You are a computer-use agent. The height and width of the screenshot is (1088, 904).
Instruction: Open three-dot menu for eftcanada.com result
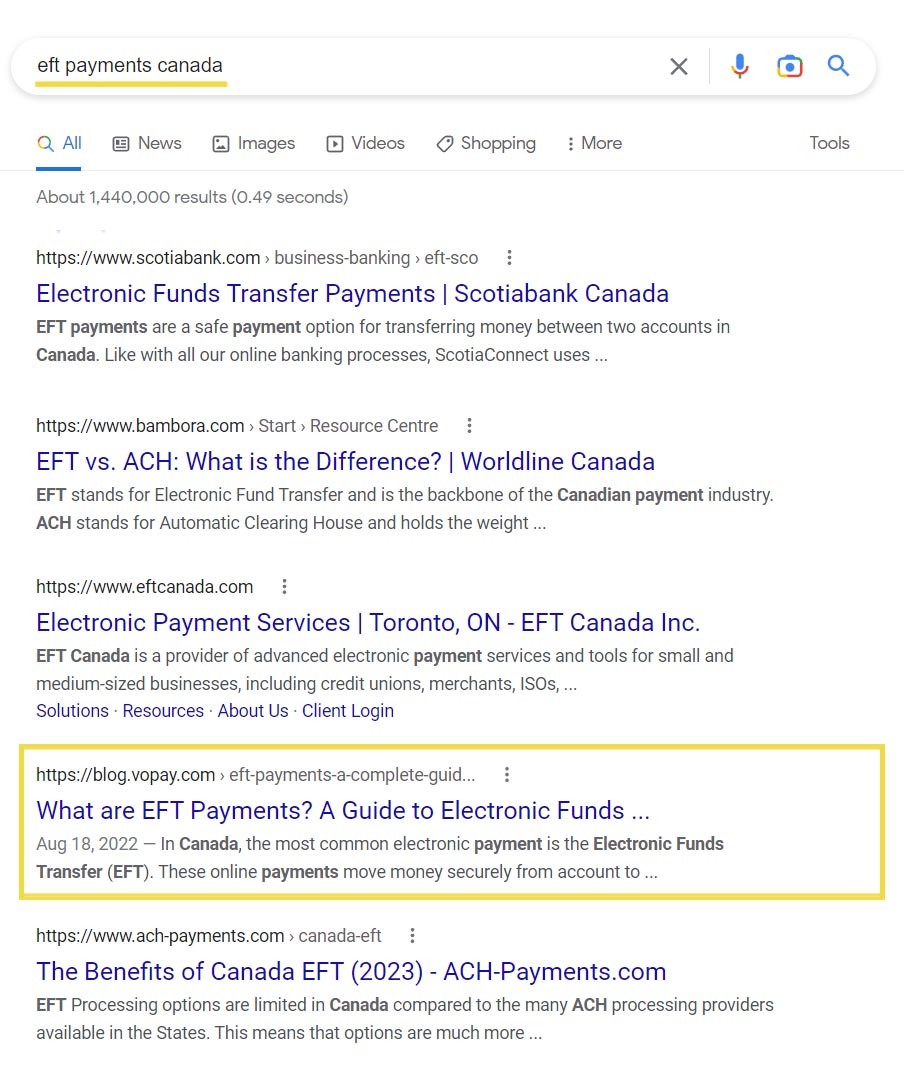click(284, 587)
